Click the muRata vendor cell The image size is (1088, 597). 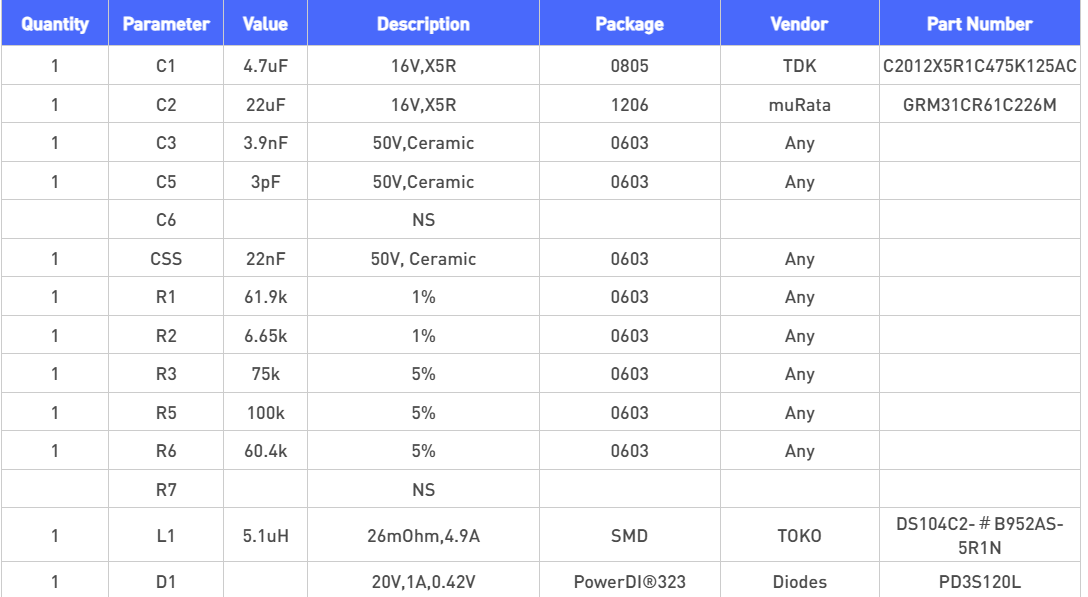pyautogui.click(x=799, y=105)
